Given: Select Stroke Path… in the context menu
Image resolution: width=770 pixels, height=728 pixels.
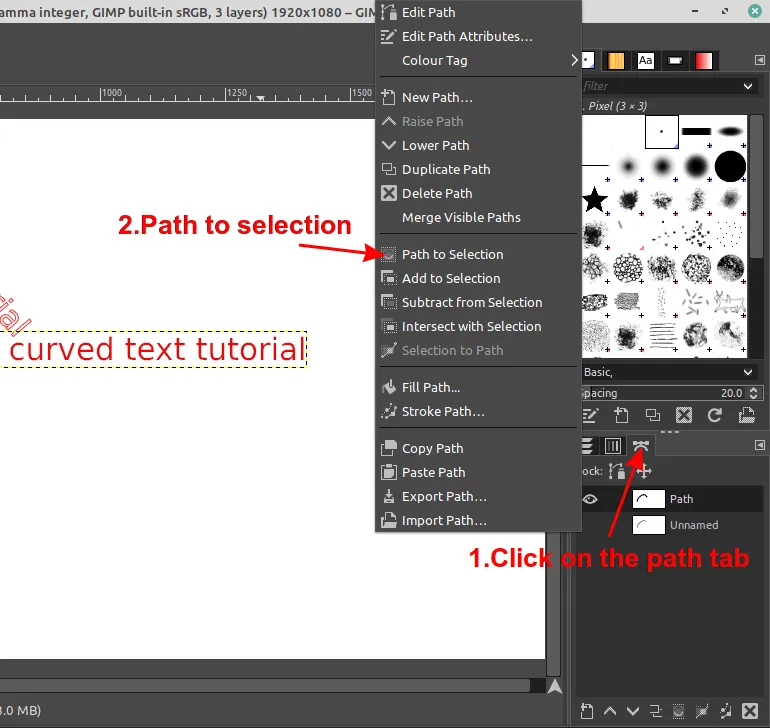Looking at the screenshot, I should (x=443, y=411).
